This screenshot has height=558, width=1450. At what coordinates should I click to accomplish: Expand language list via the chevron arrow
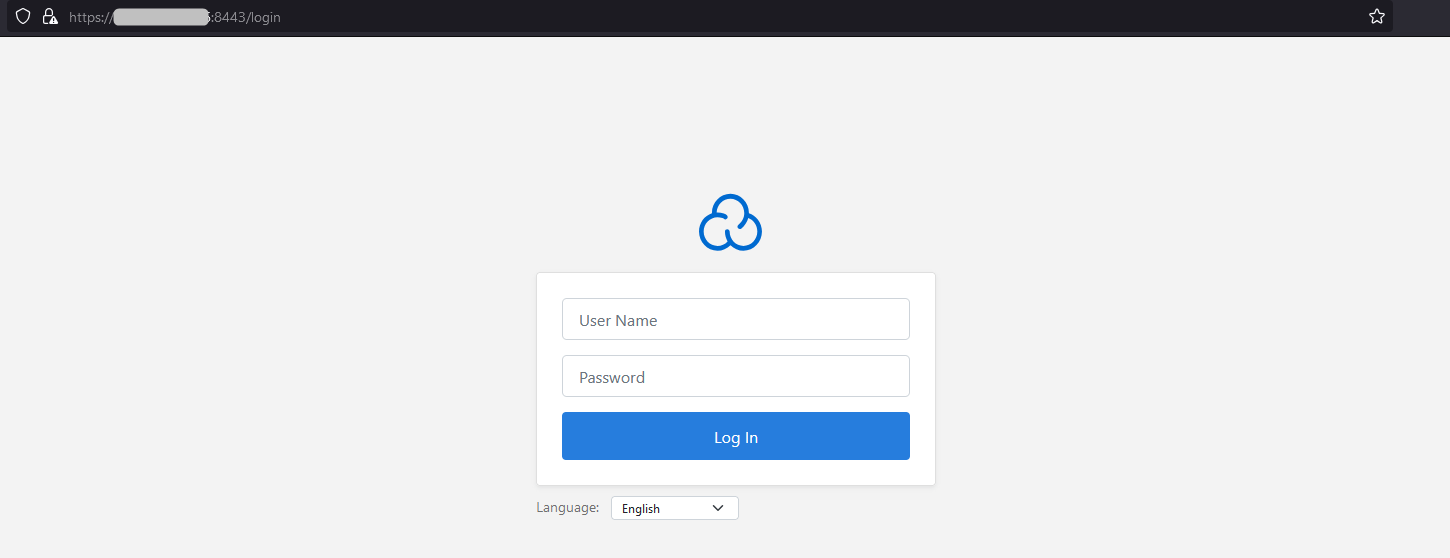click(x=718, y=508)
